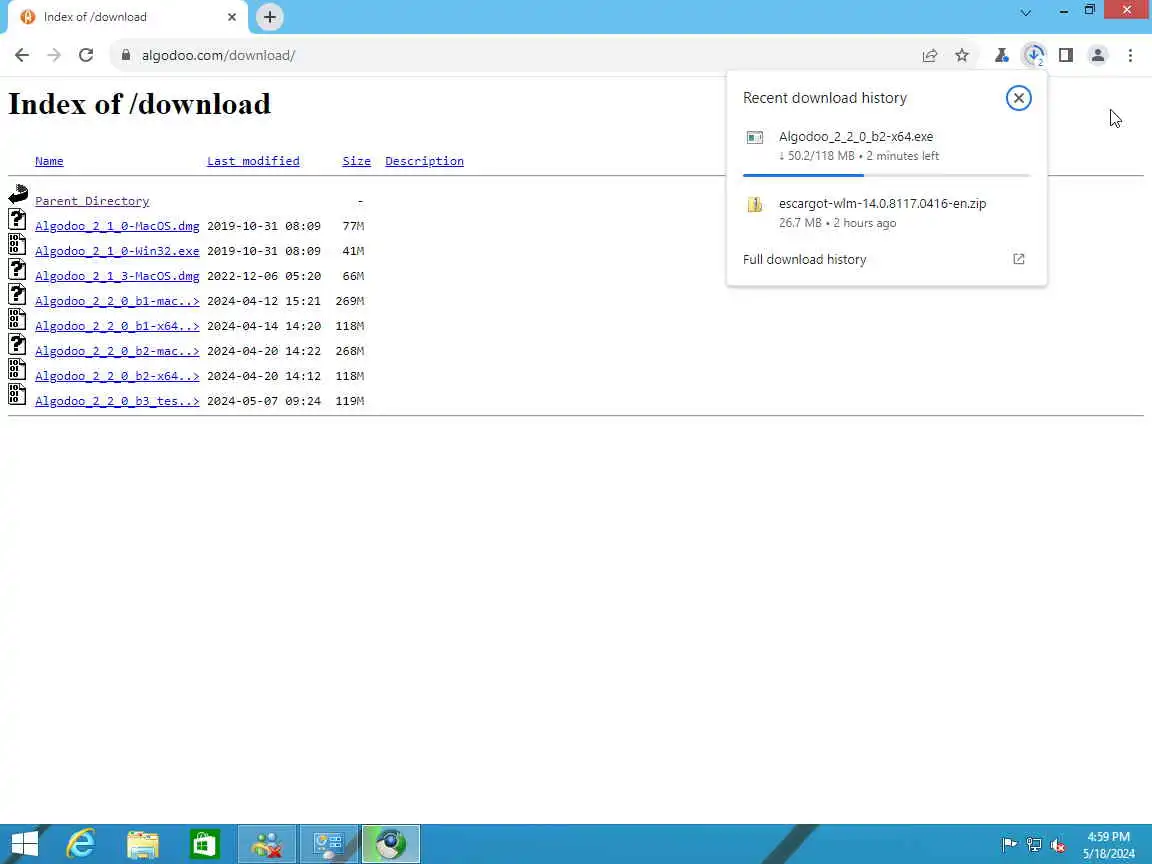
Task: Open Full download history
Action: (x=887, y=259)
